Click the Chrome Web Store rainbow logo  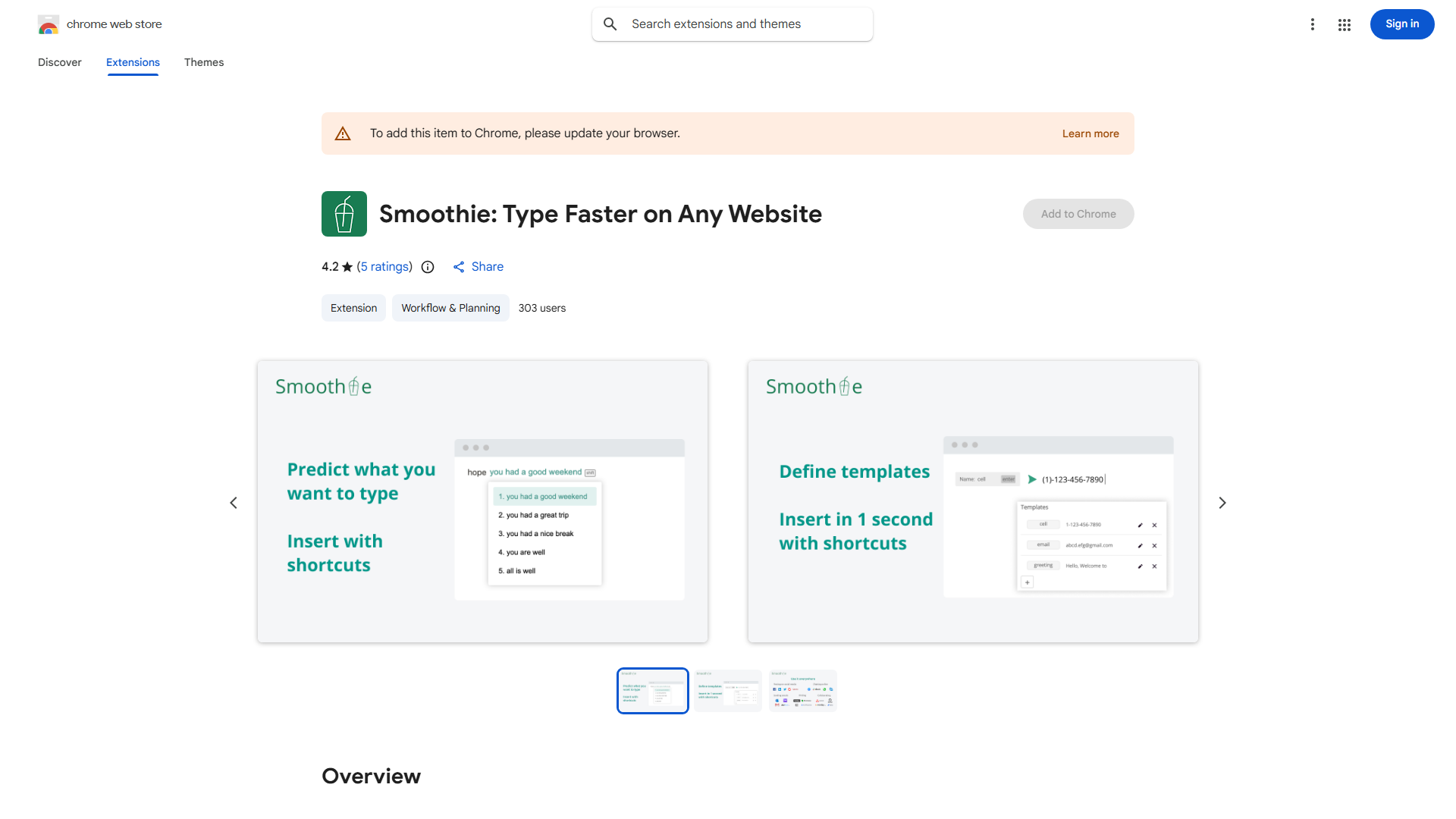[49, 25]
